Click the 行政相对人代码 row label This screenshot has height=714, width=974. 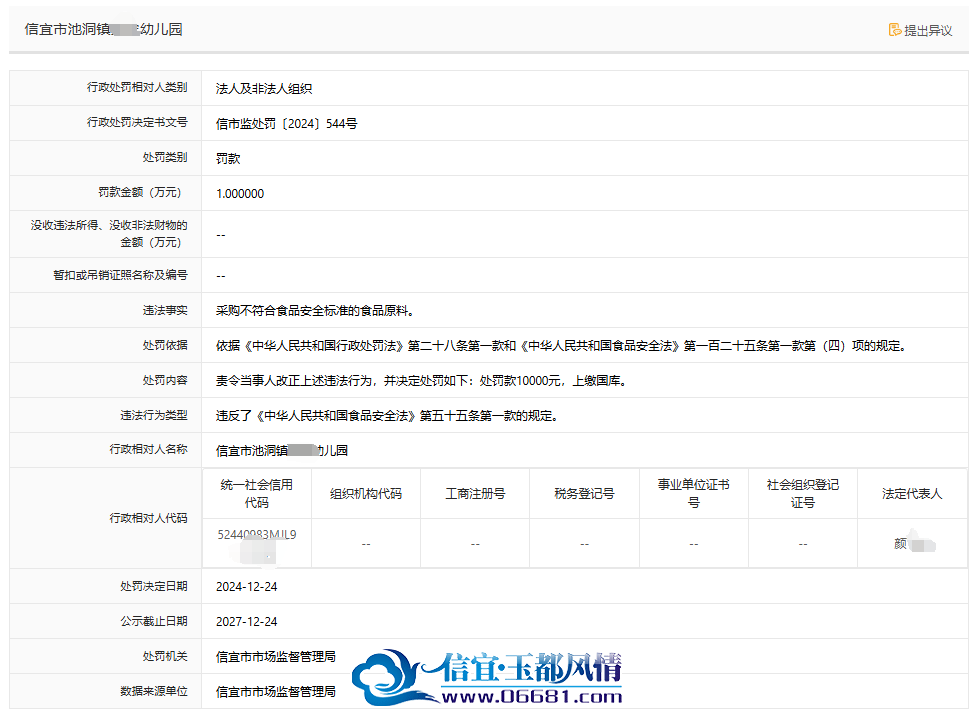(x=148, y=518)
